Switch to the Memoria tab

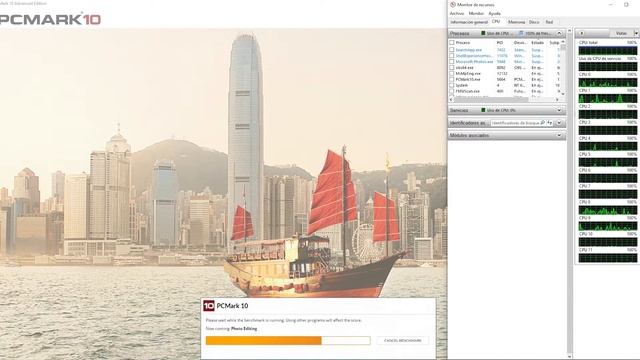[x=516, y=22]
